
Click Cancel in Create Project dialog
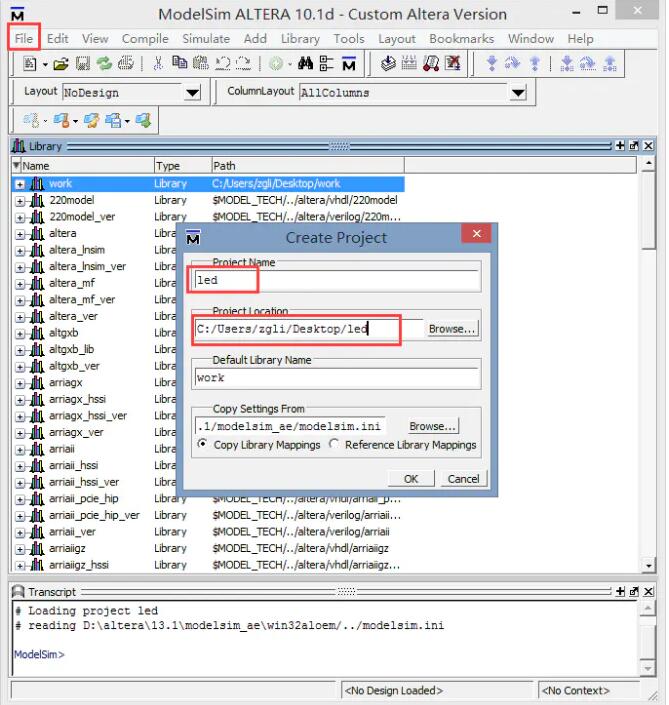[463, 478]
